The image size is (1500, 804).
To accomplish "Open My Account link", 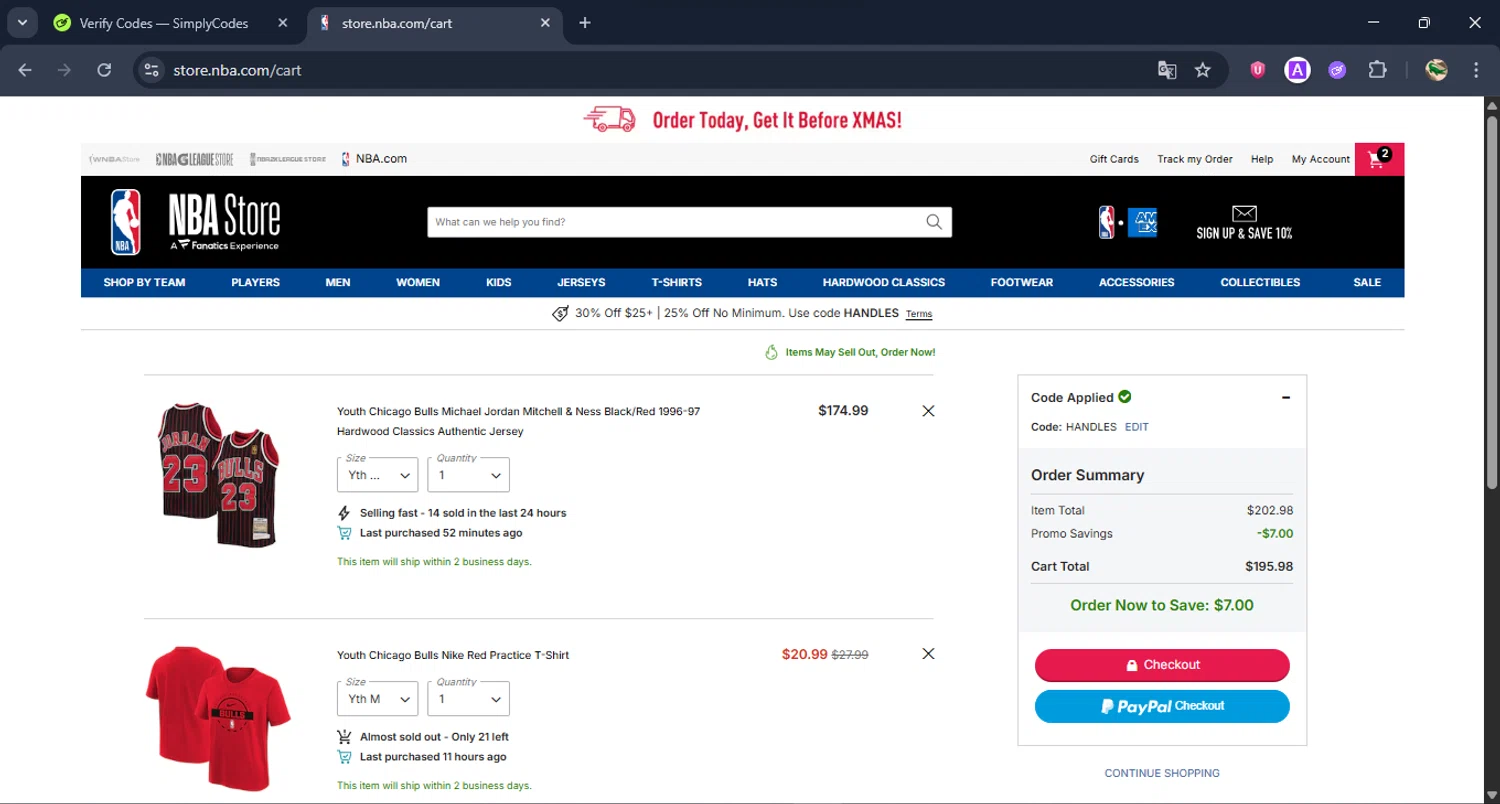I will (x=1321, y=159).
